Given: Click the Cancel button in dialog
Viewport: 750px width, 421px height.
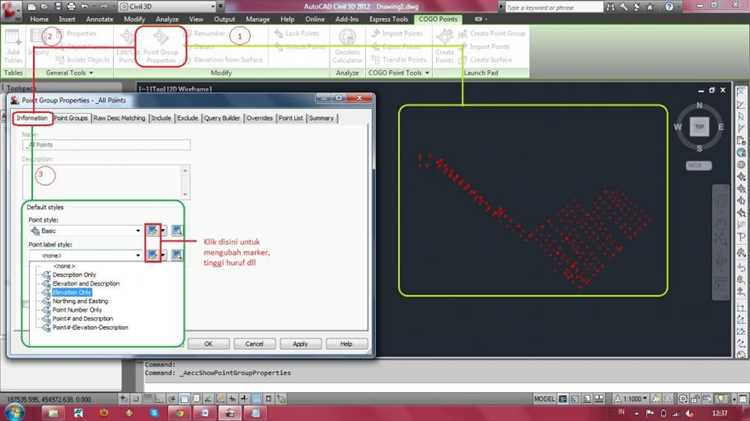Looking at the screenshot, I should coord(254,344).
